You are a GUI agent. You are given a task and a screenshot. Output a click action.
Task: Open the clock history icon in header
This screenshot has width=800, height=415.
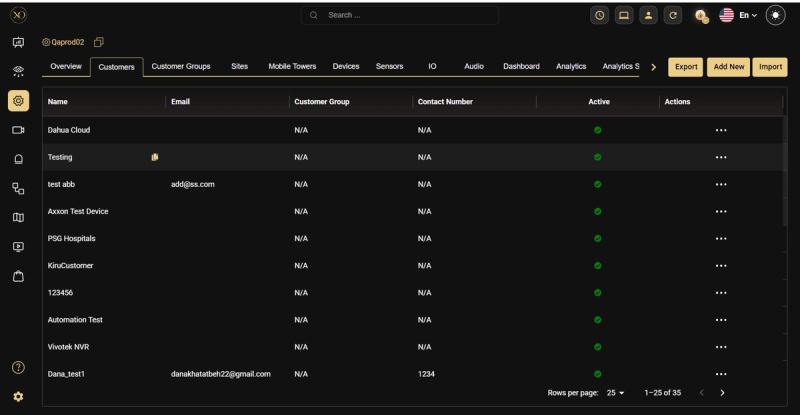tap(599, 15)
